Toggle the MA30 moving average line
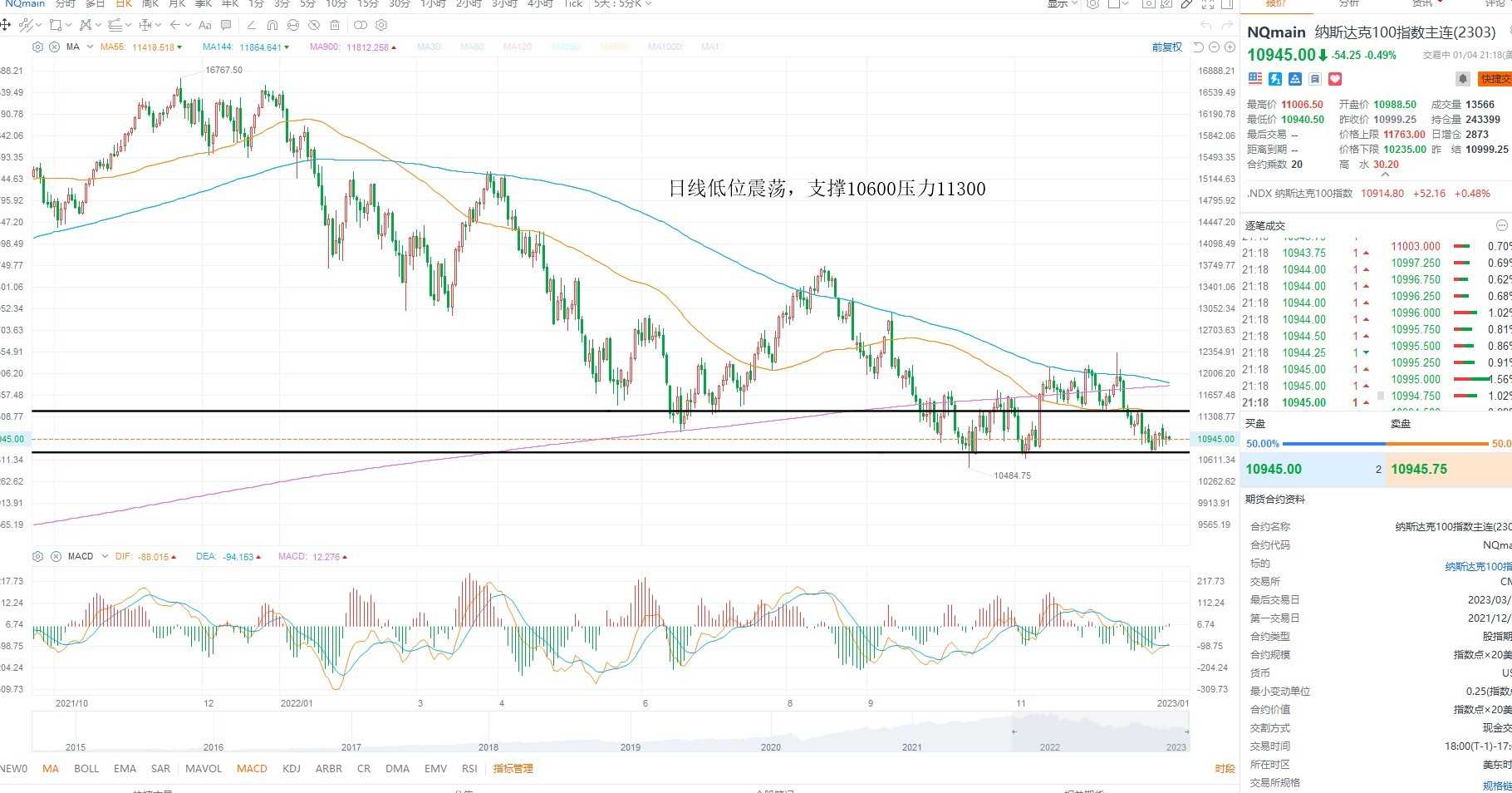Viewport: 1512px width, 793px height. coord(429,47)
